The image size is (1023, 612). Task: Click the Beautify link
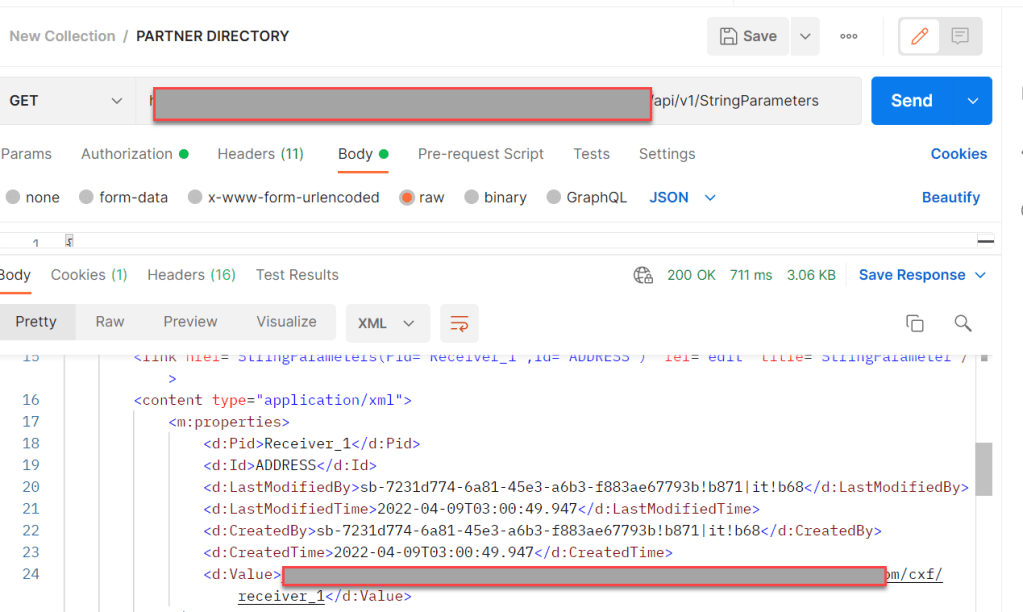point(950,197)
